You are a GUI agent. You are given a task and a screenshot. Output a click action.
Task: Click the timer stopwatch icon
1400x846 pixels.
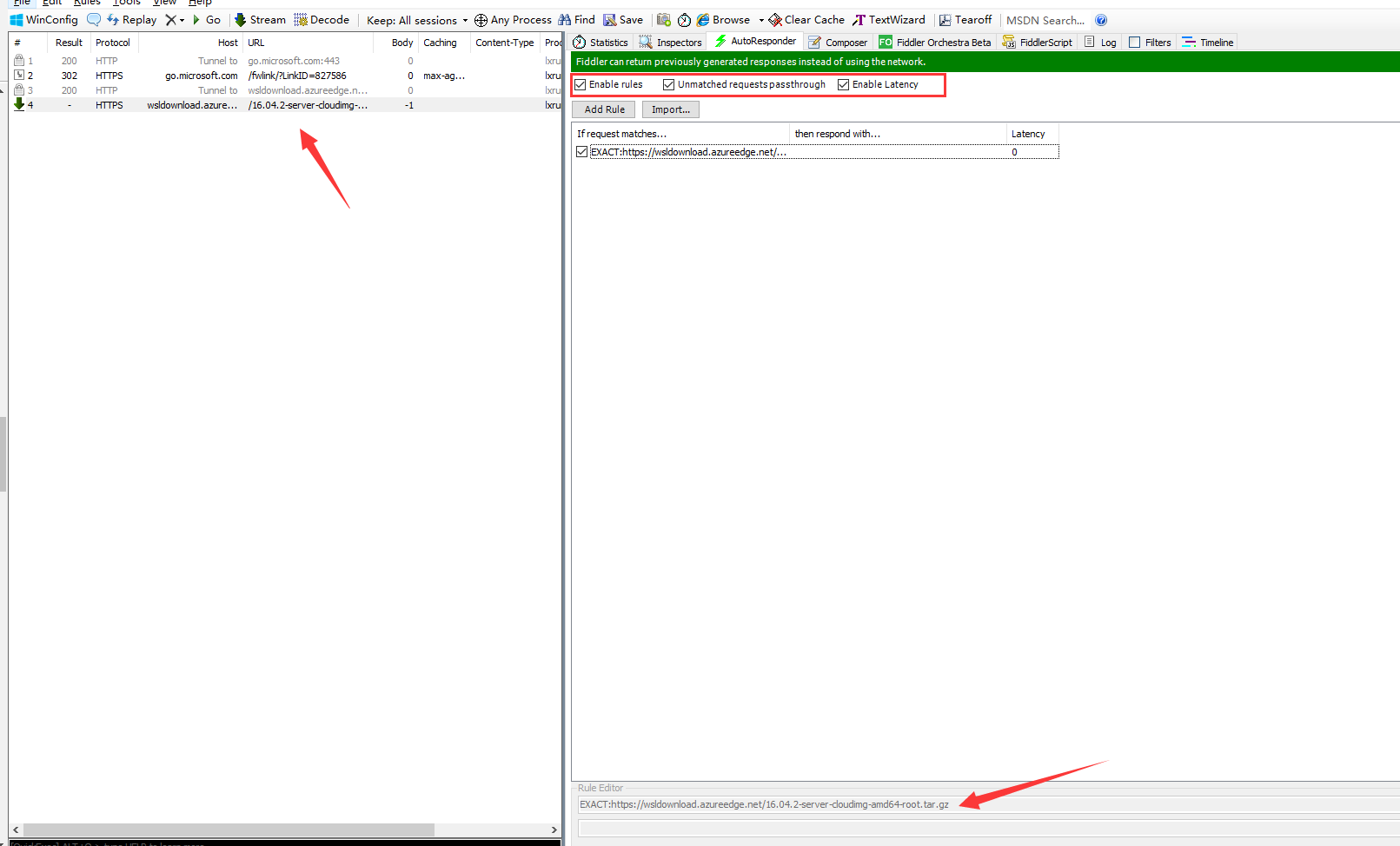tap(684, 20)
